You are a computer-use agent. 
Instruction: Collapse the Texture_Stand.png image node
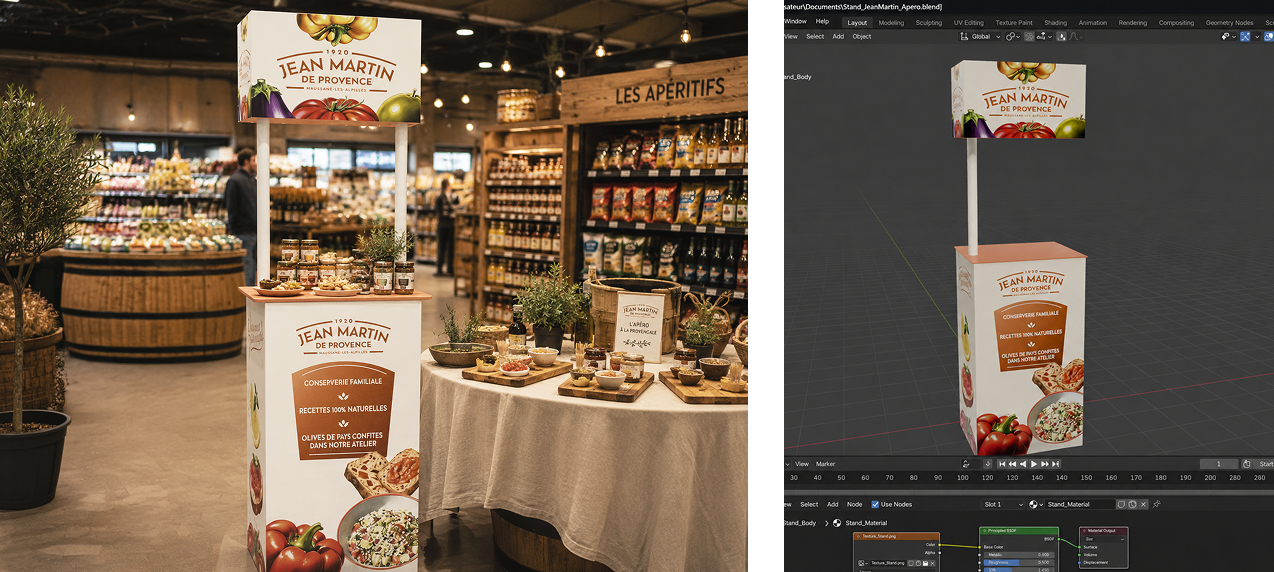click(859, 536)
